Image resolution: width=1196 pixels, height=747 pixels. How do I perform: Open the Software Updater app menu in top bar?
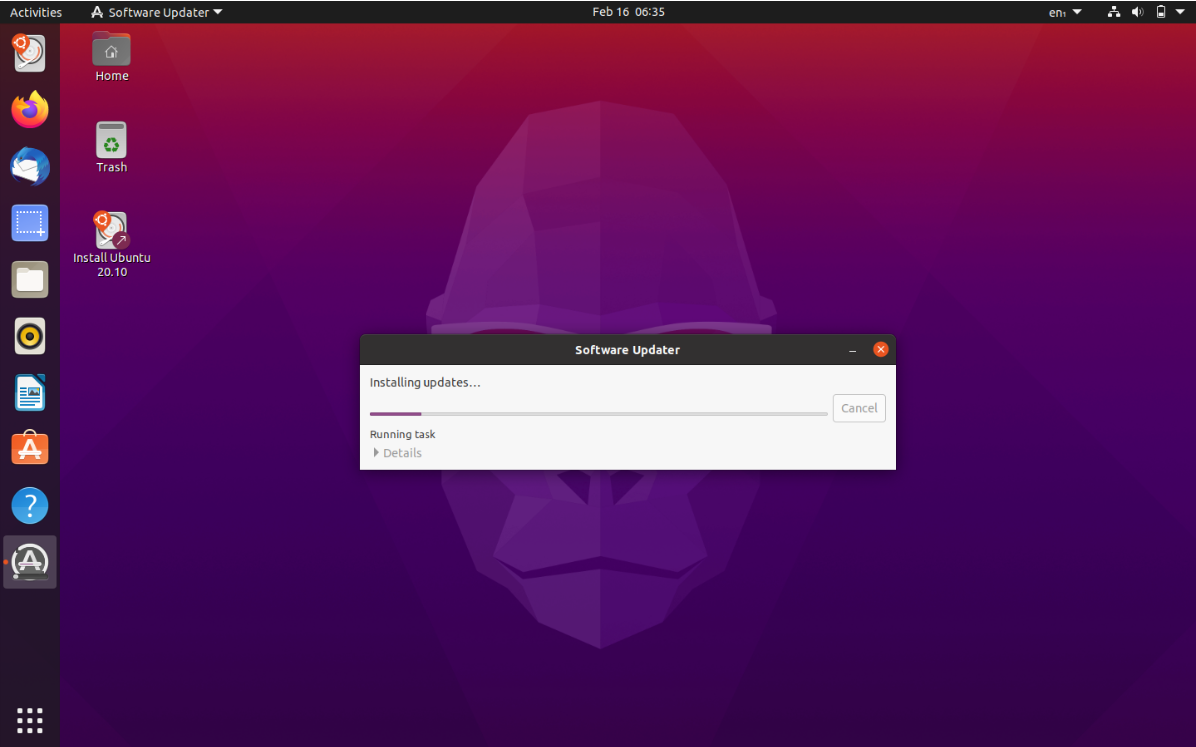point(156,12)
